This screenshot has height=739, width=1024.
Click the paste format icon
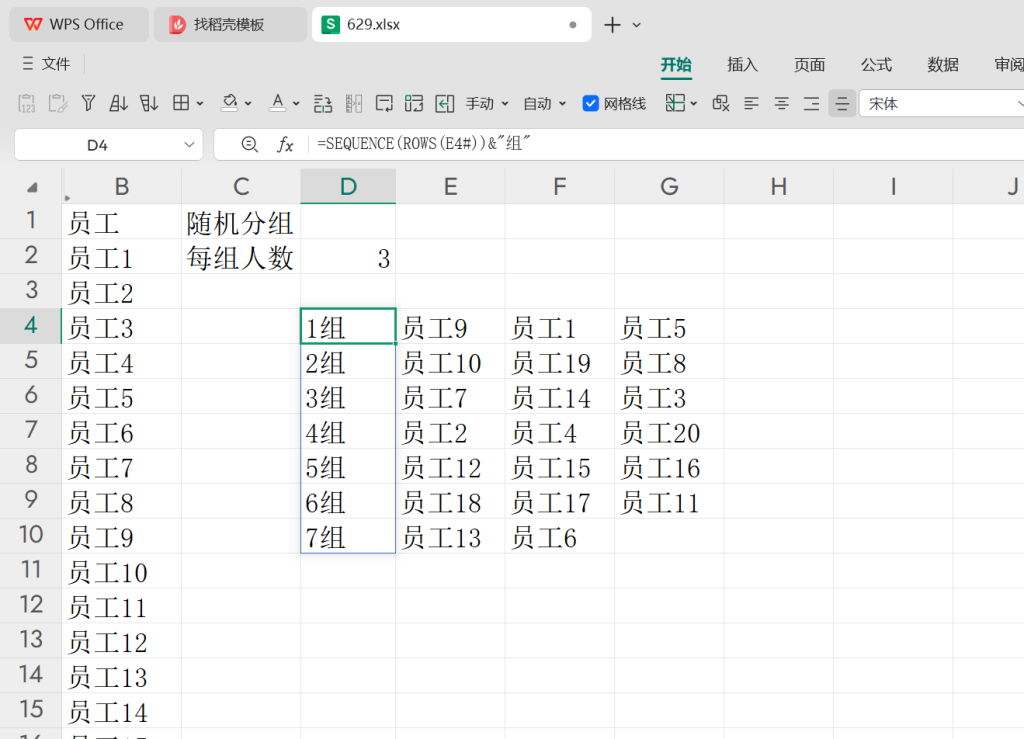click(57, 103)
